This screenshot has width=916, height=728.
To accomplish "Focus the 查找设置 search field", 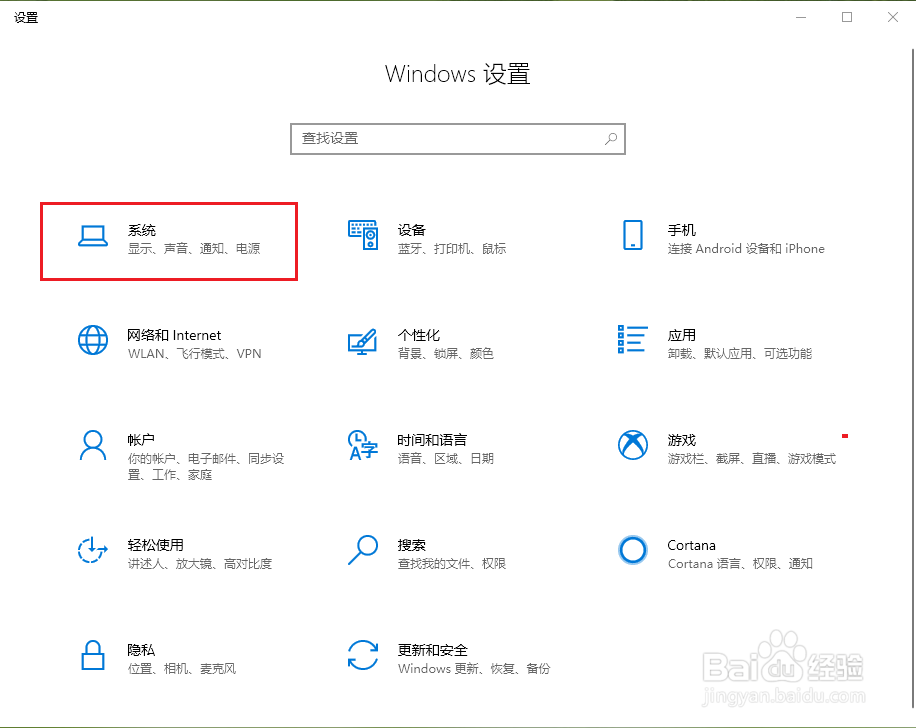I will coord(458,139).
